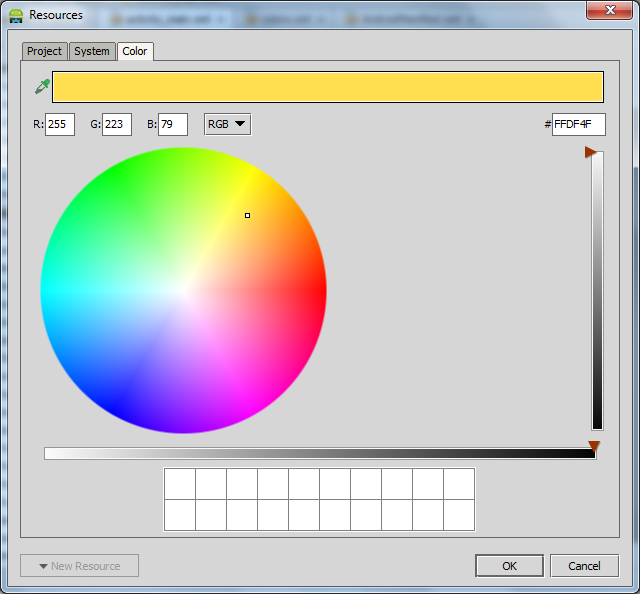Confirm with the OK button
The height and width of the screenshot is (594, 640).
pos(509,566)
